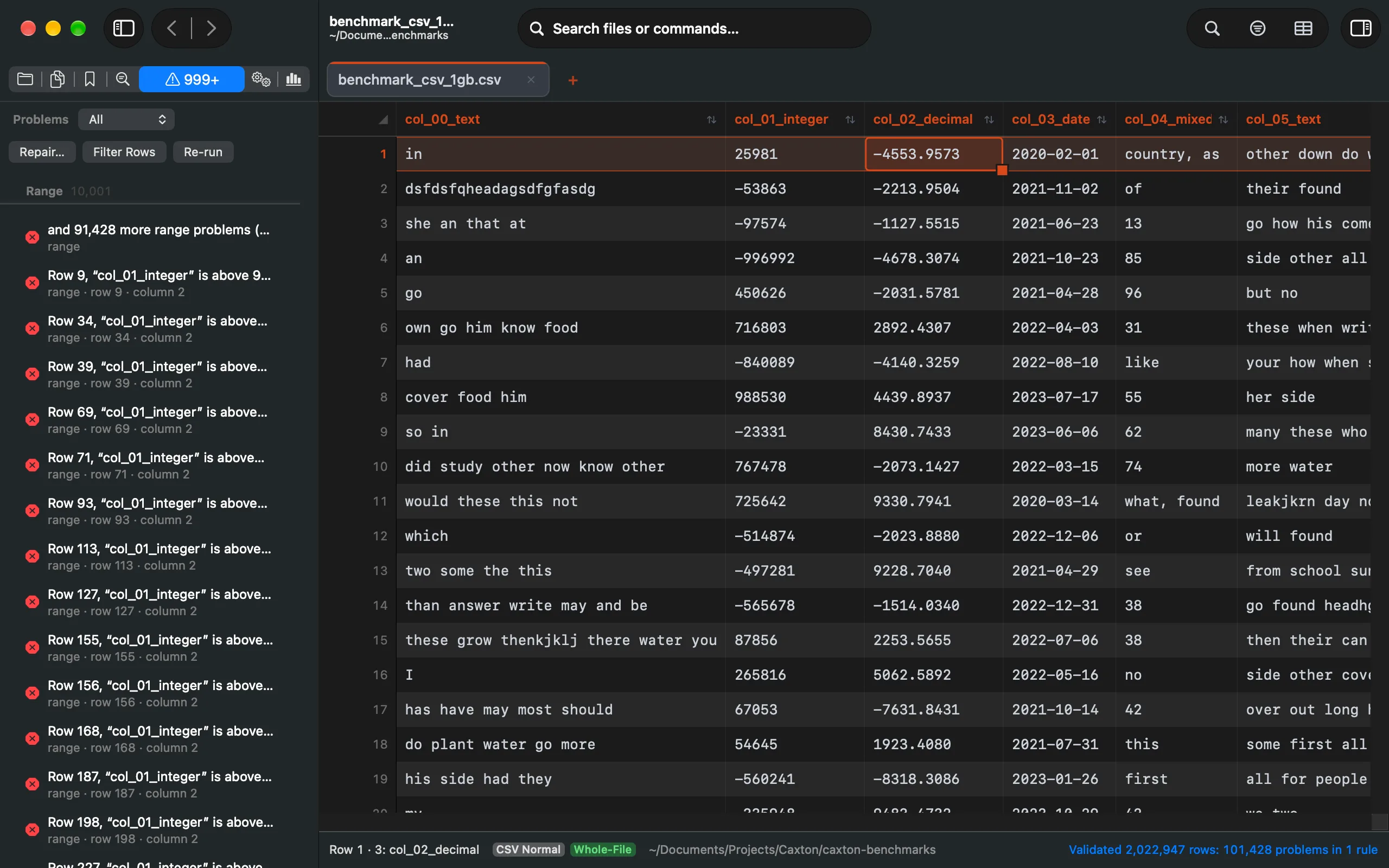Click the validated rows status link
Image resolution: width=1389 pixels, height=868 pixels.
tap(1222, 850)
